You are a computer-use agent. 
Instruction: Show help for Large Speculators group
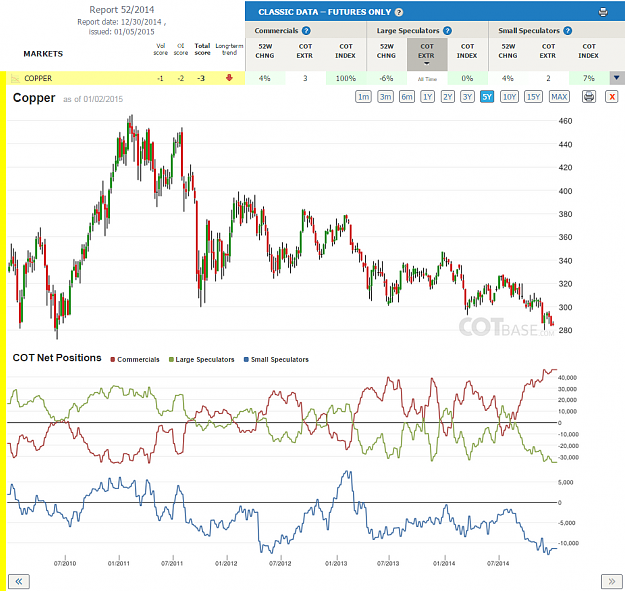(x=447, y=31)
